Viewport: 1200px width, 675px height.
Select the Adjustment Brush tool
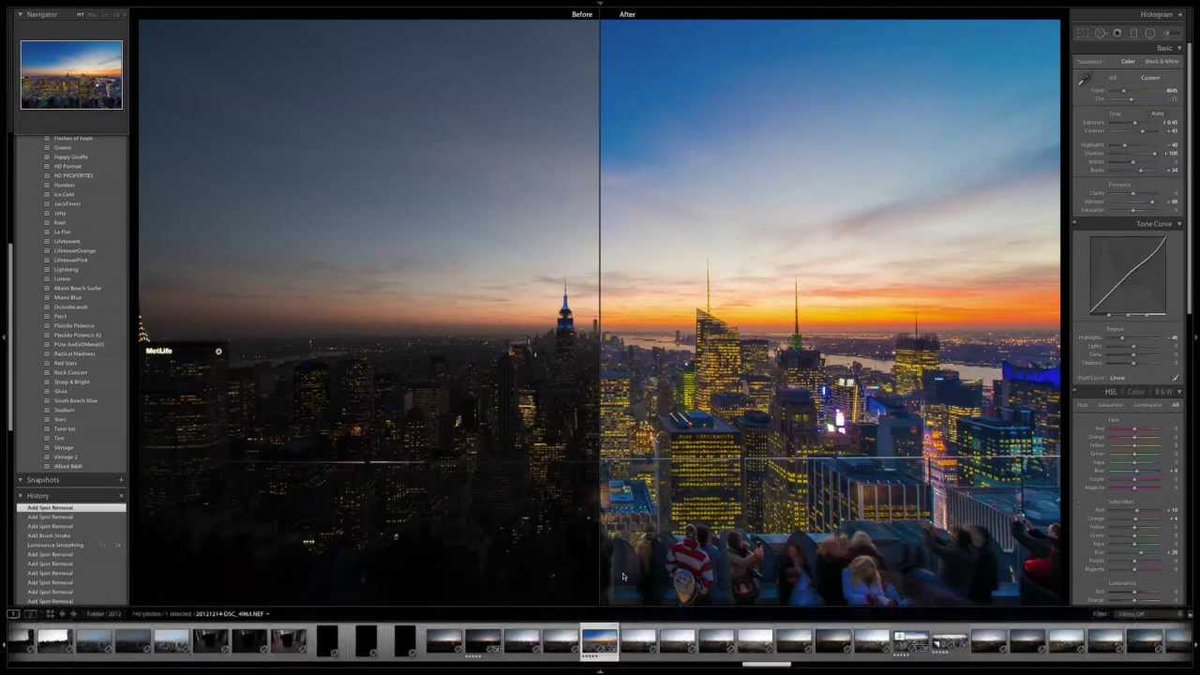click(x=1171, y=33)
